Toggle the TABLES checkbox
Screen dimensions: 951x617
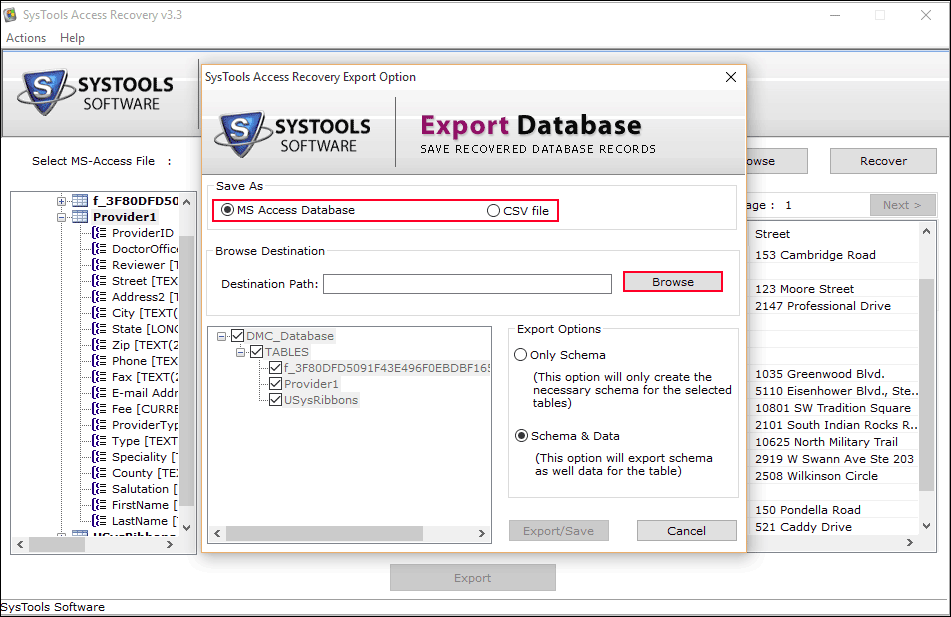coord(257,352)
